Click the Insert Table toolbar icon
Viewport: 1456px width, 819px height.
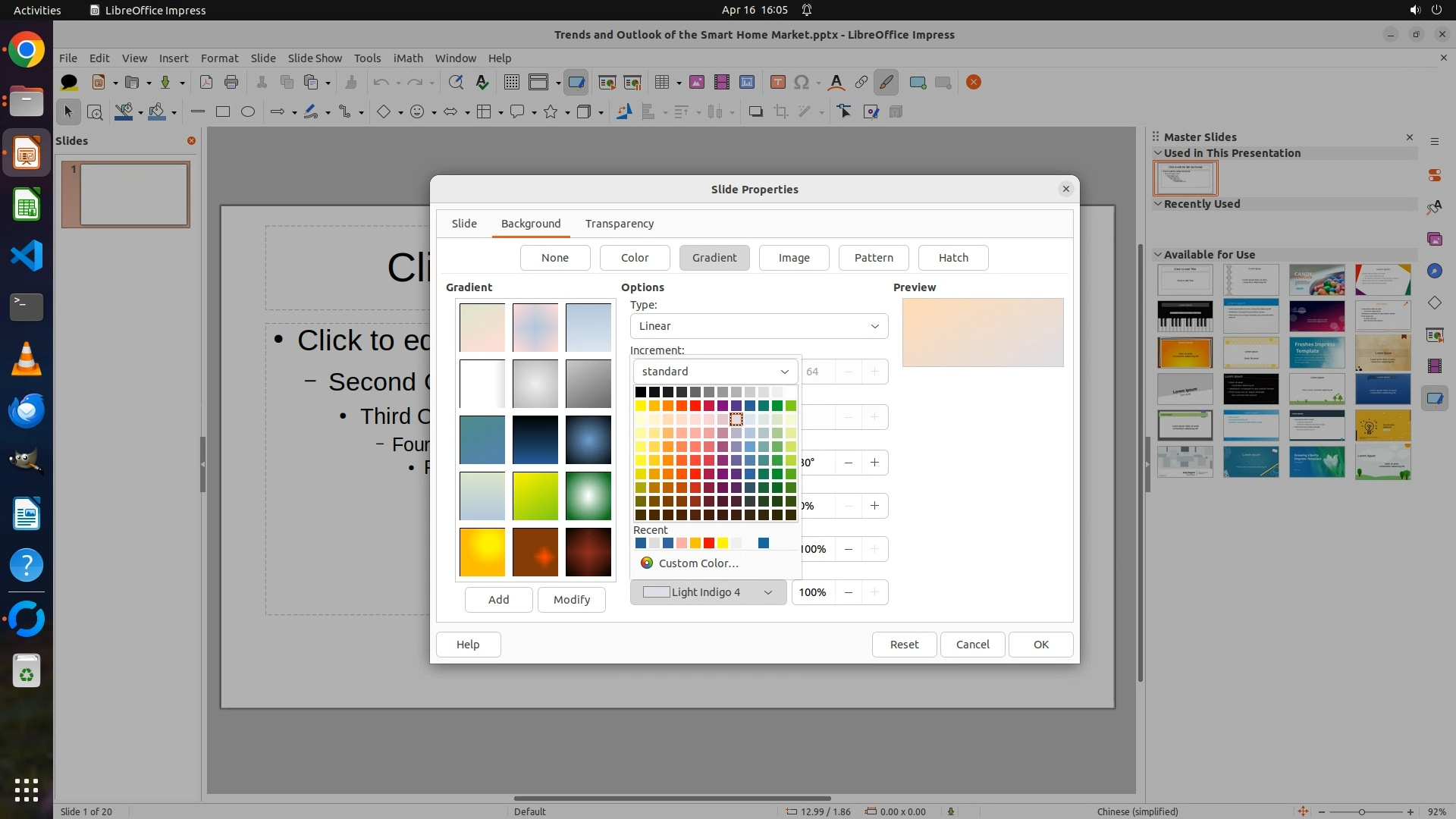coord(662,83)
